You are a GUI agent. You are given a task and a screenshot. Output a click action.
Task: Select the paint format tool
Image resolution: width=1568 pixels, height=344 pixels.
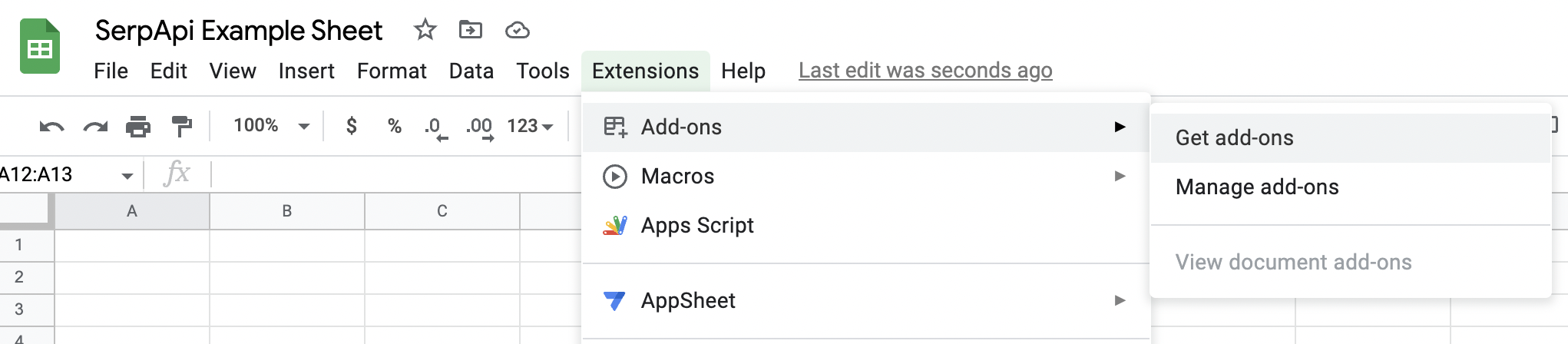182,126
